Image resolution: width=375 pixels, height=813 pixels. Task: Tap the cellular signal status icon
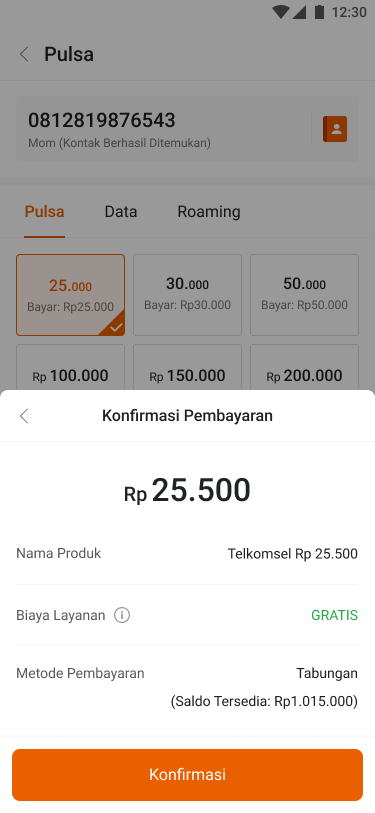(x=299, y=12)
